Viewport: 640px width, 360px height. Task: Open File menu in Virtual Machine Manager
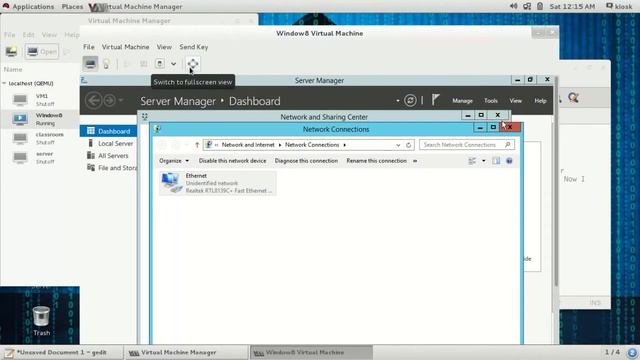click(9, 35)
